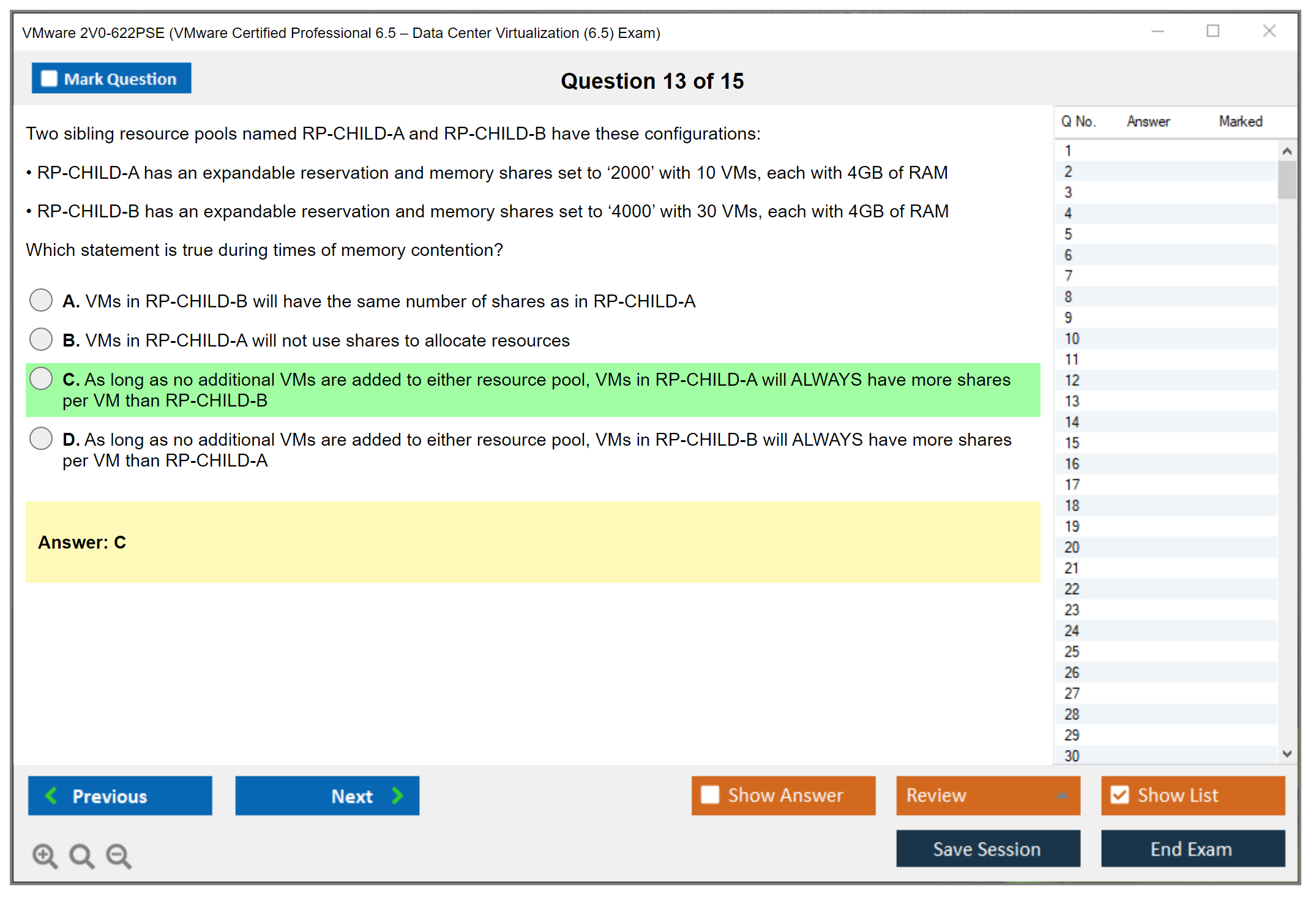Screen dimensions: 1316x900
Task: Close the exam window with X
Action: coord(1269,31)
